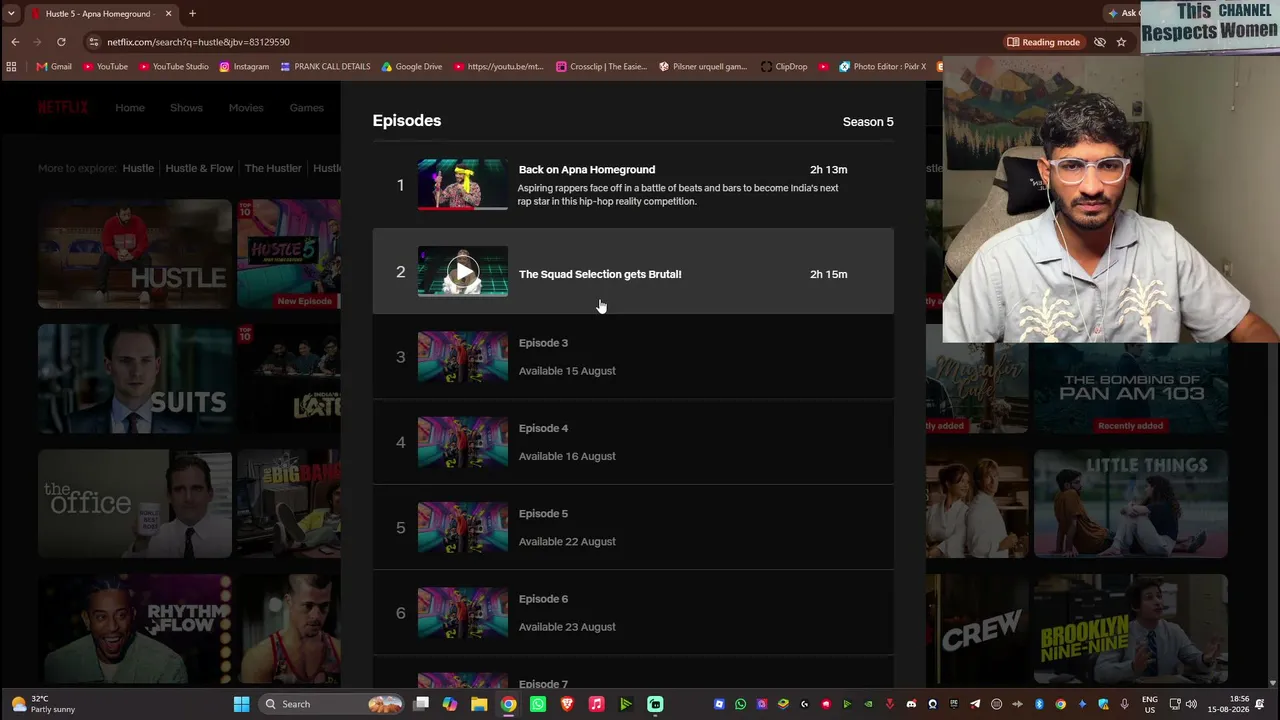Open Photo Editor Pixlr X bookmark
Screen dimensions: 1280x720
(x=883, y=67)
